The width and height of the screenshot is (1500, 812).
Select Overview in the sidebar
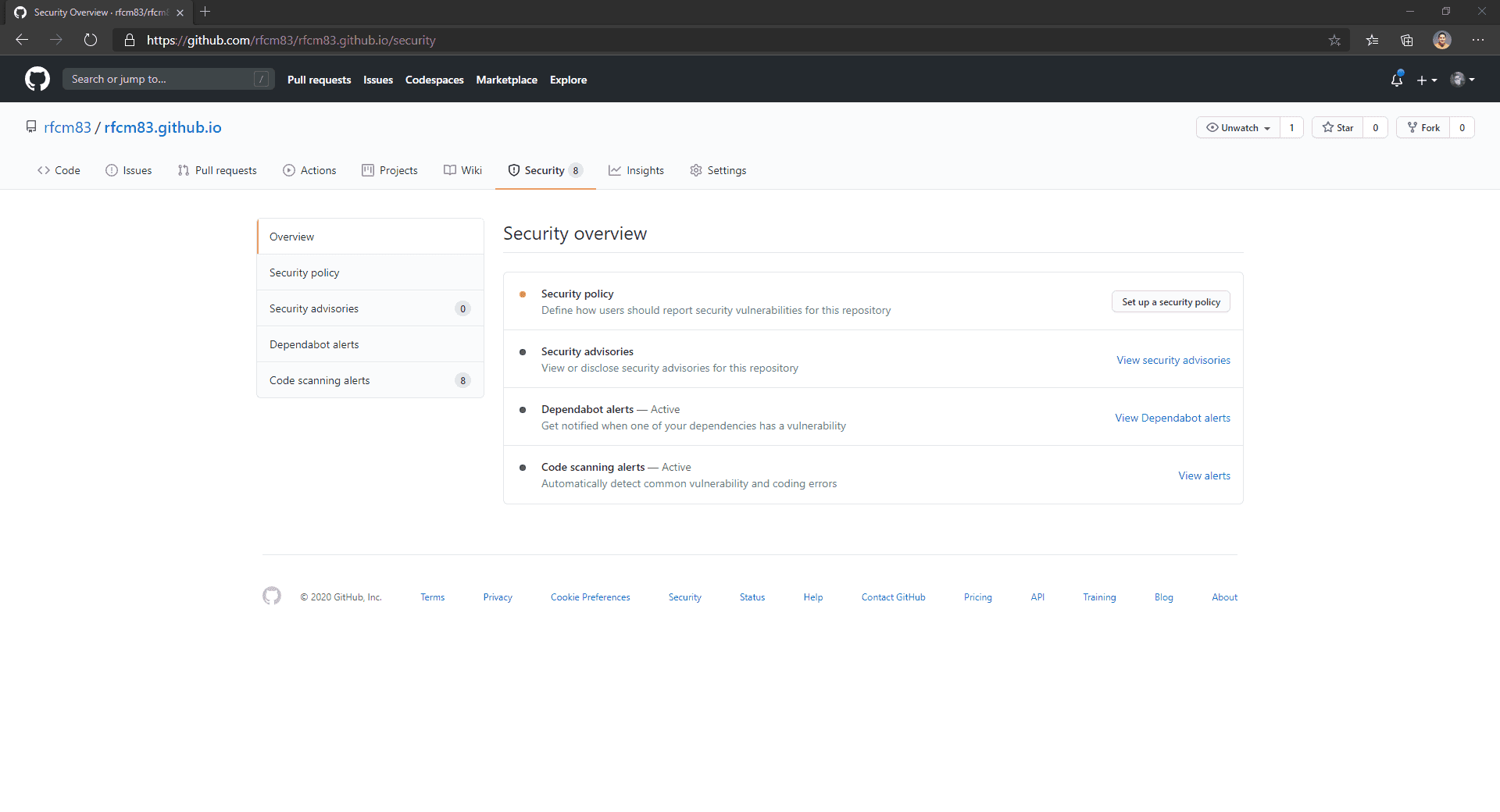[x=370, y=237]
